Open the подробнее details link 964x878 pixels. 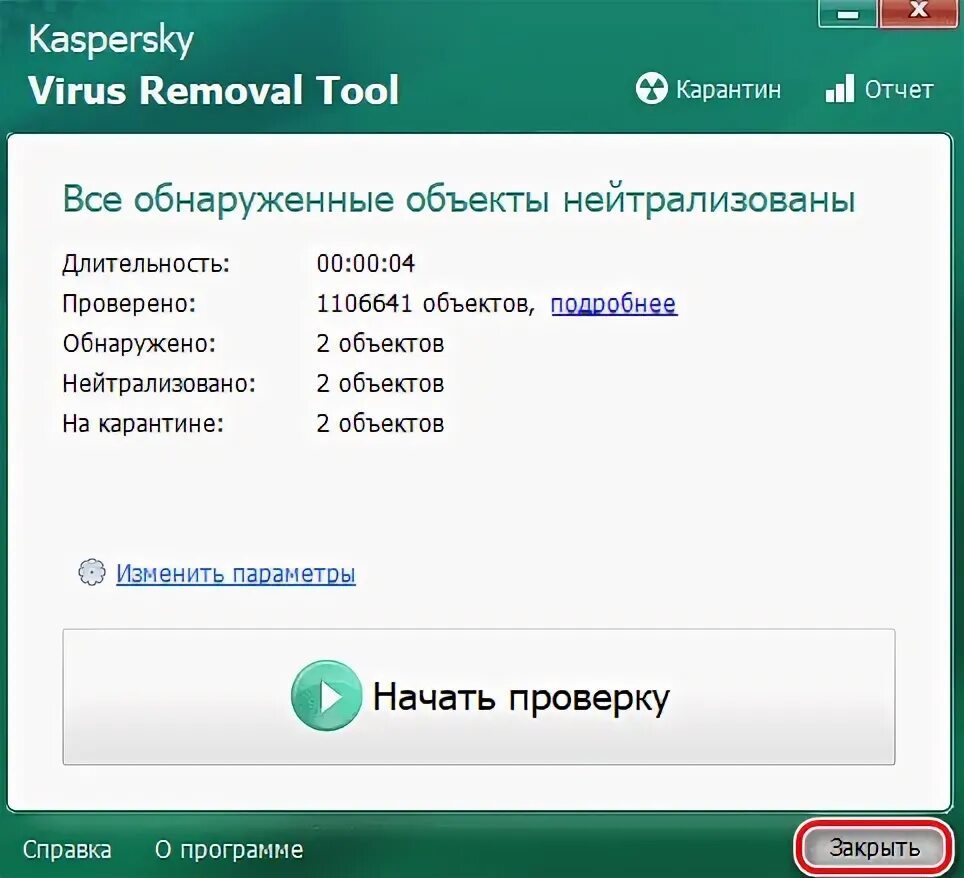click(614, 304)
